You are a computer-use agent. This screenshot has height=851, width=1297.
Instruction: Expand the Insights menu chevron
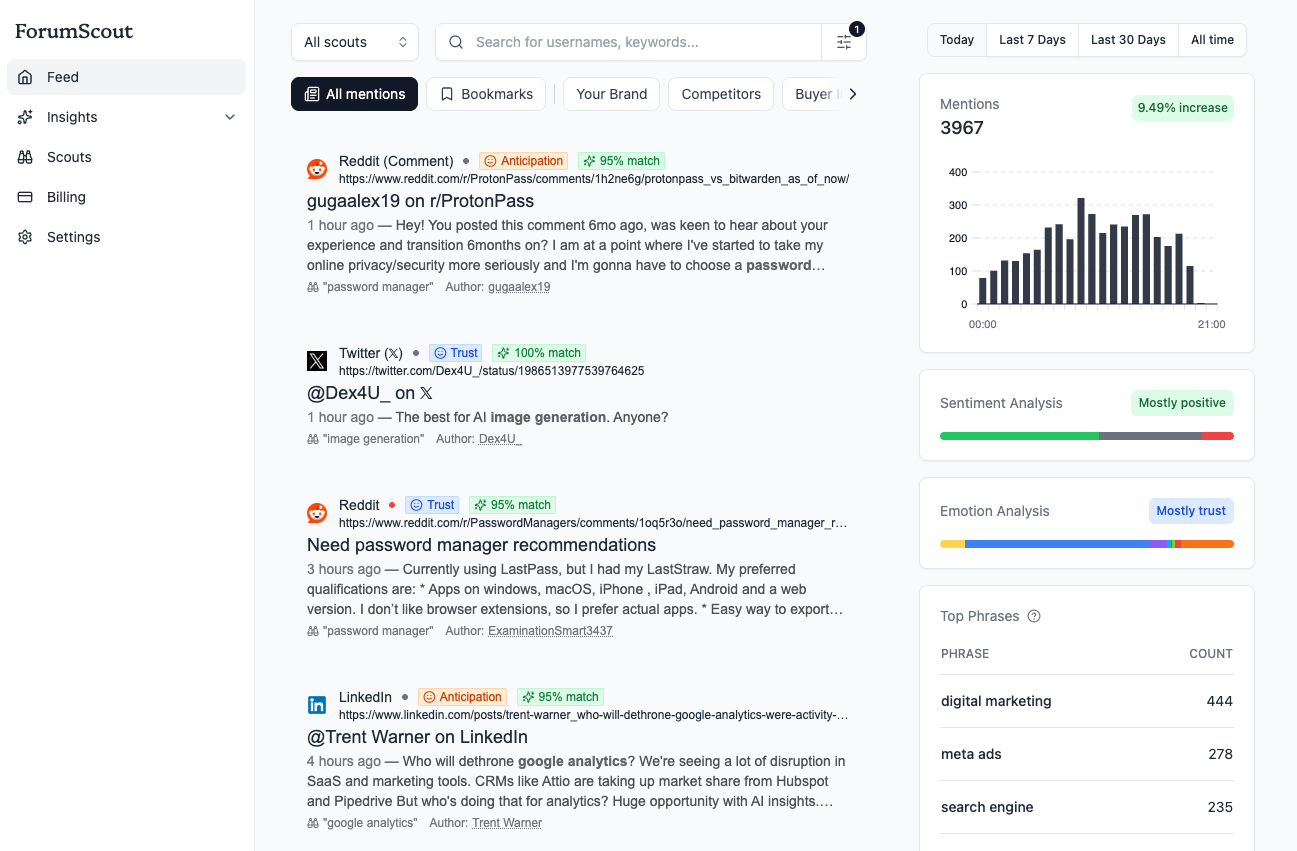(230, 117)
